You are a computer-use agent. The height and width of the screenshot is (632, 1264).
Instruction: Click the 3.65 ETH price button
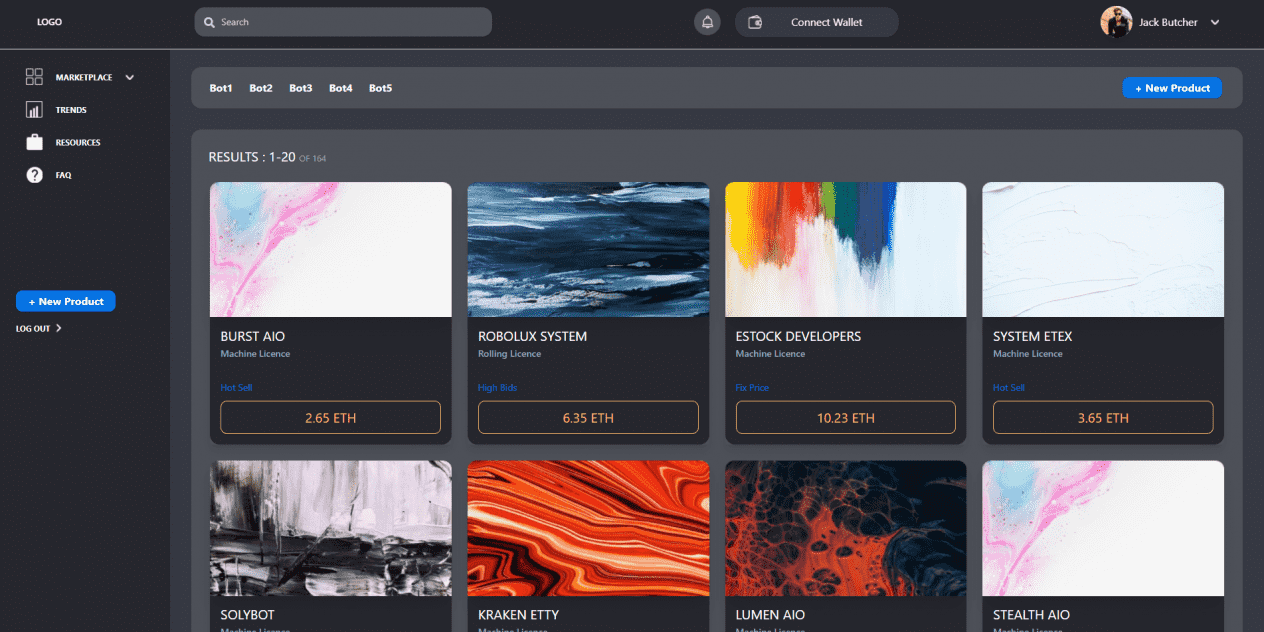[x=1103, y=418]
